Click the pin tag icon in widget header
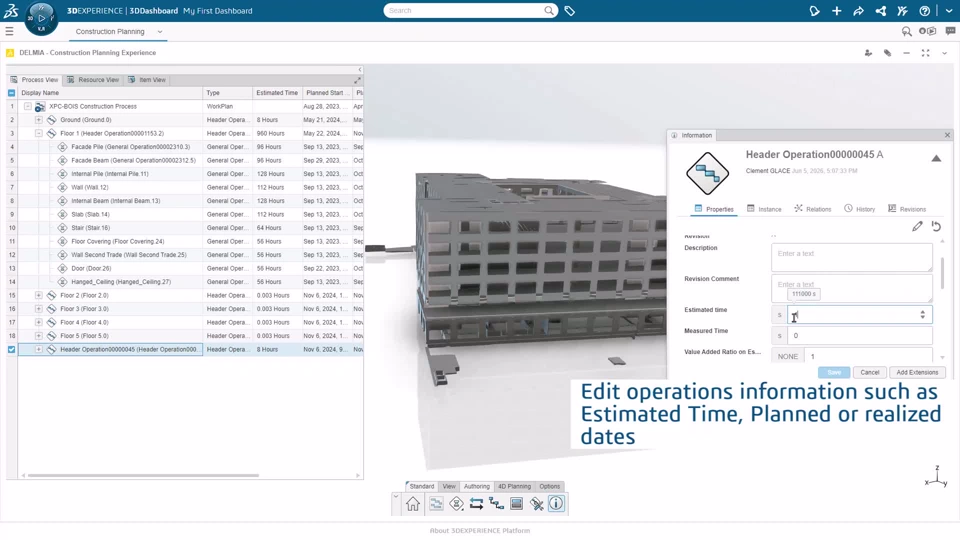960x540 pixels. pos(887,53)
